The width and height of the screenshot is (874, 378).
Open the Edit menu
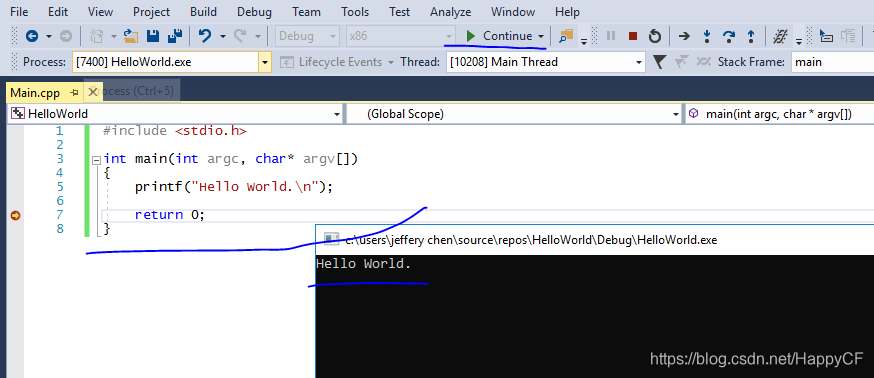click(58, 12)
